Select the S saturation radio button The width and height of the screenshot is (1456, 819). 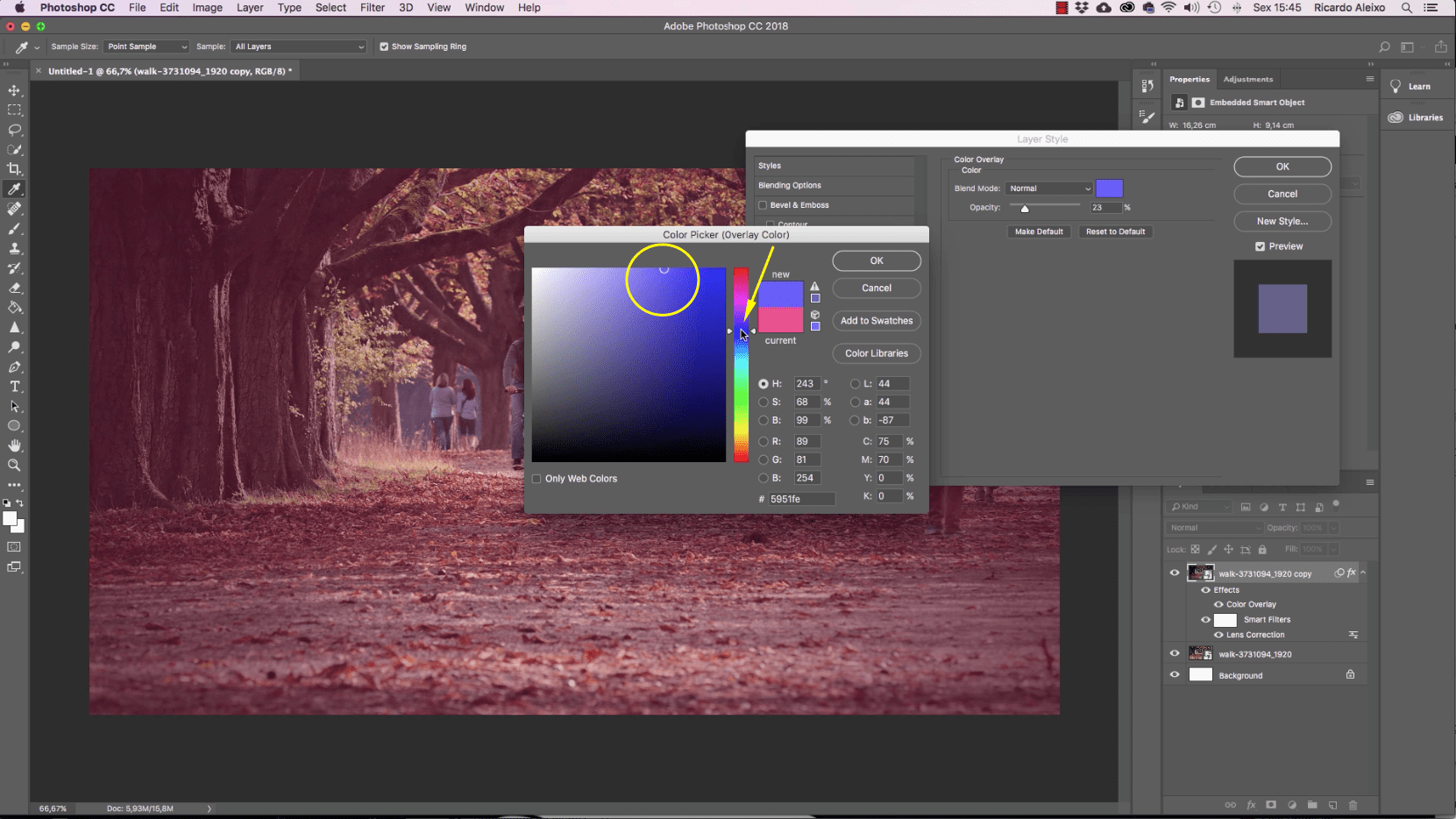pos(764,402)
